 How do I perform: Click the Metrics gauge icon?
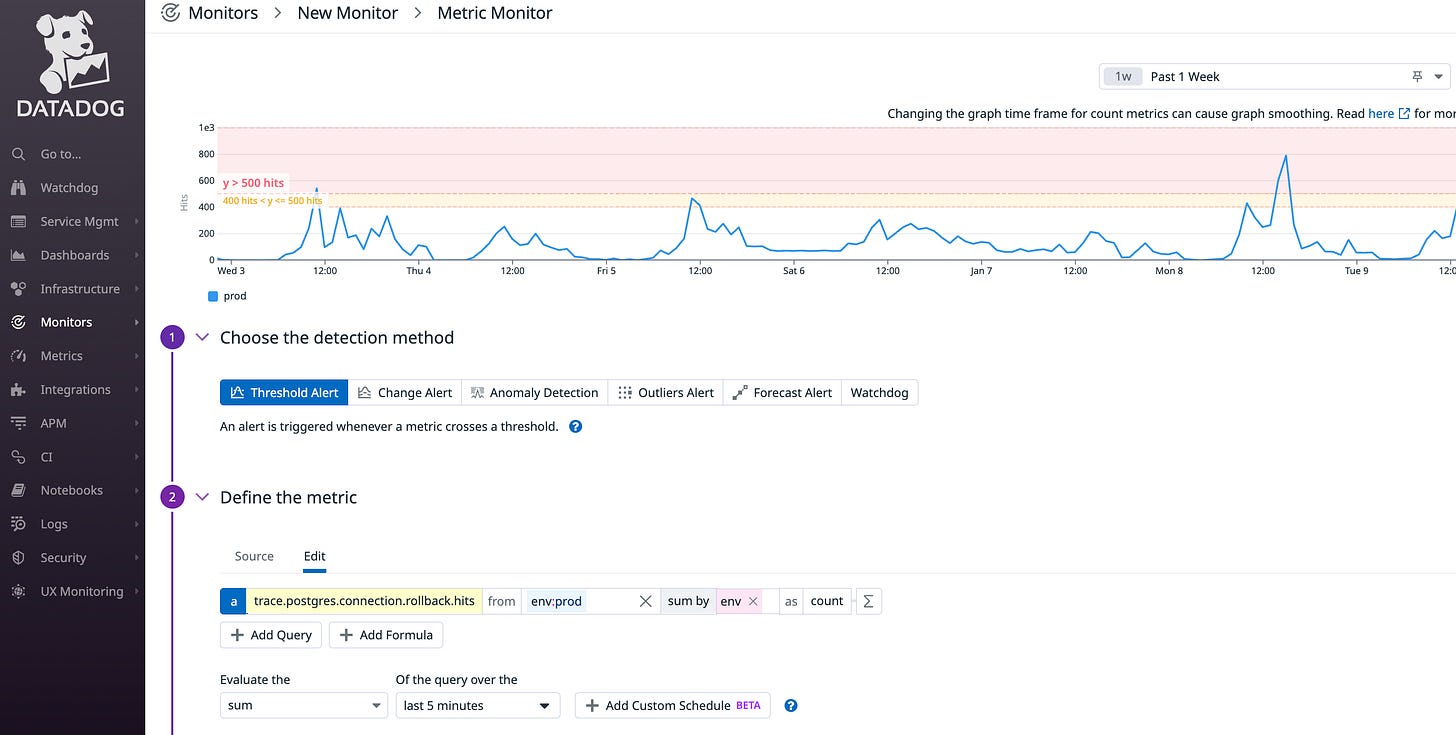(x=18, y=356)
